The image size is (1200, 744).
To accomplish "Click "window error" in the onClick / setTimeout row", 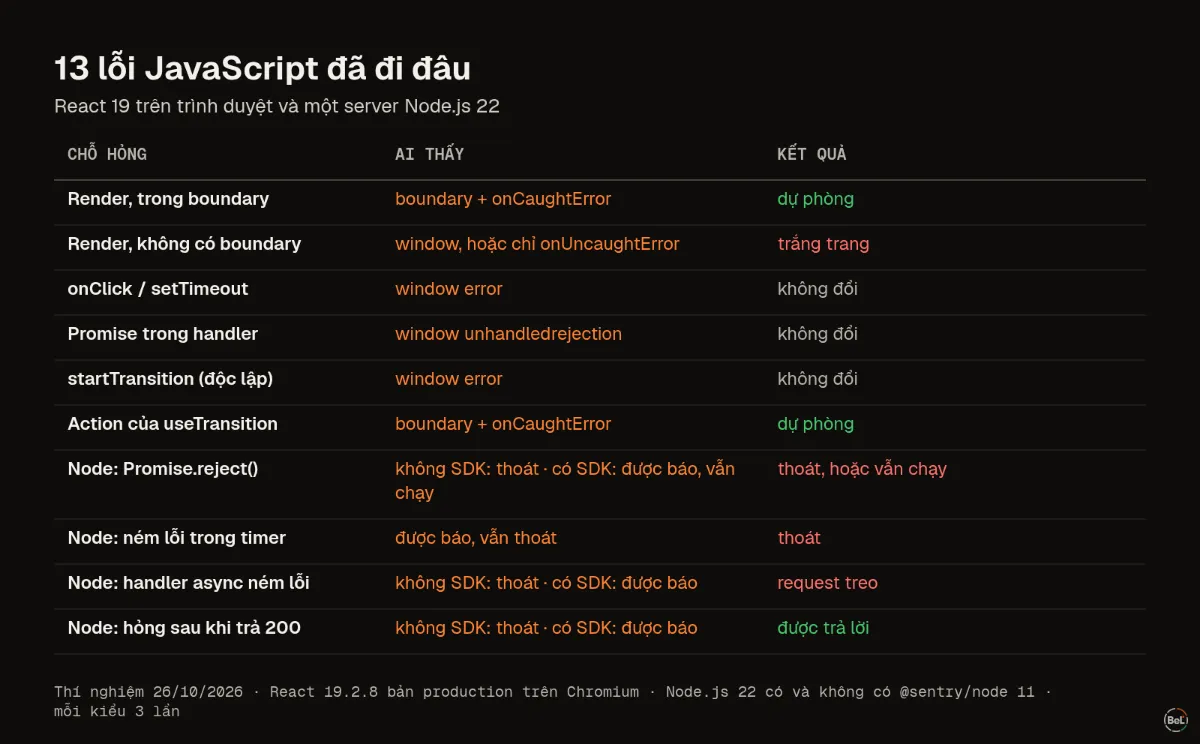I will [x=449, y=289].
